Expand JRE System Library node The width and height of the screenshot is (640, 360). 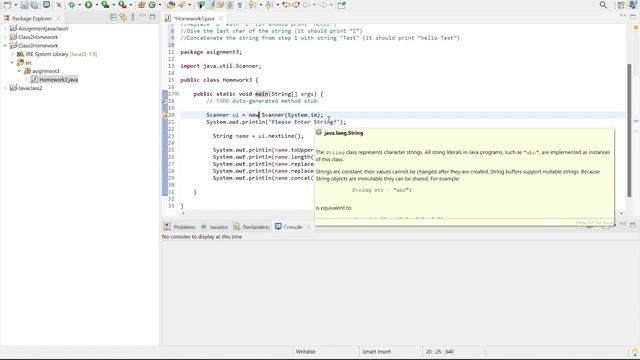click(12, 54)
